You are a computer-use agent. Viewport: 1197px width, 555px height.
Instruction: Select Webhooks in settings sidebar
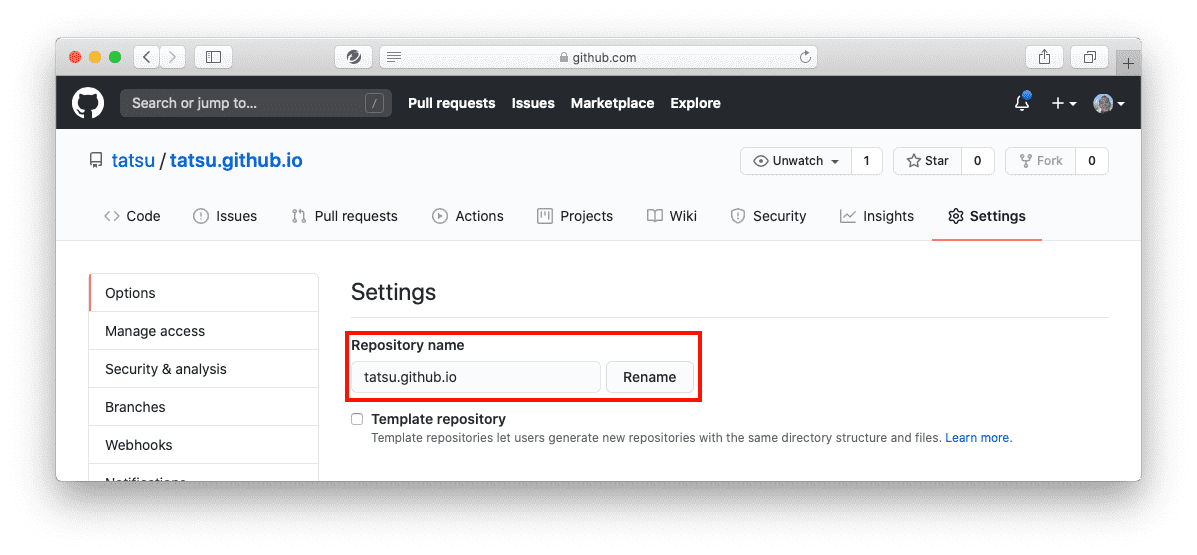pos(204,445)
